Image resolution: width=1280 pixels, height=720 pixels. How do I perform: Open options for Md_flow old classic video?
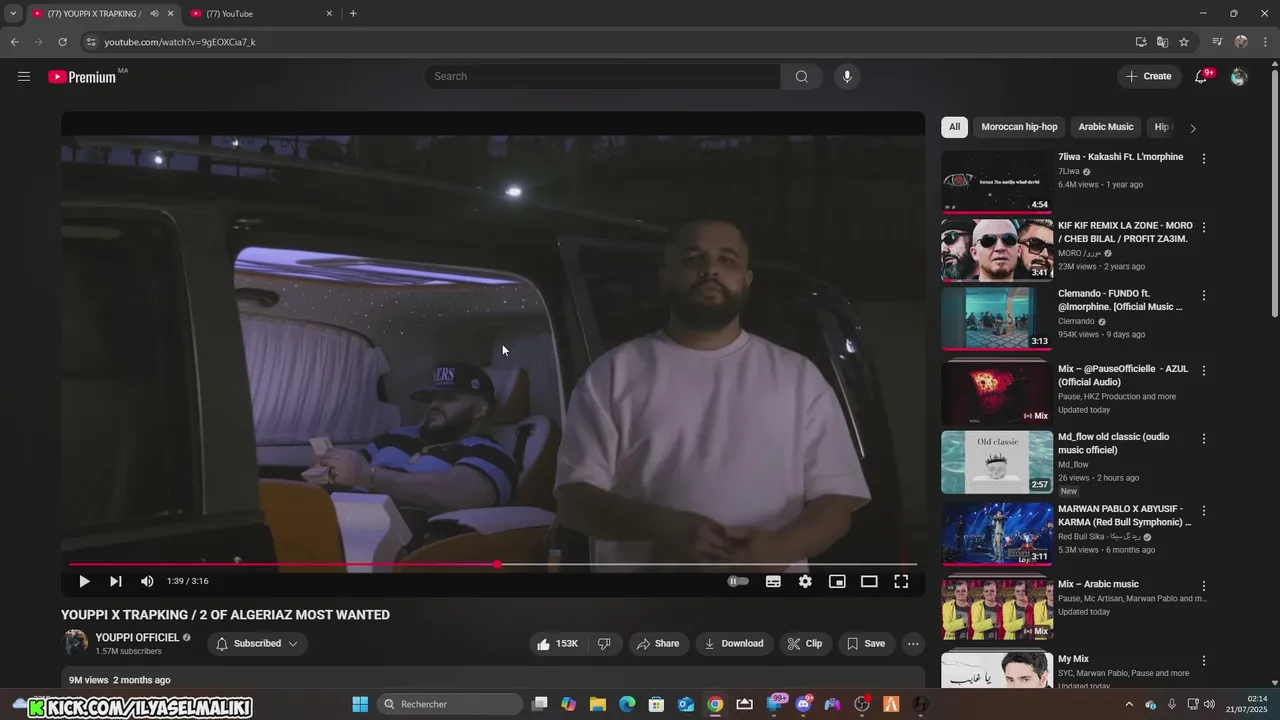[x=1204, y=438]
